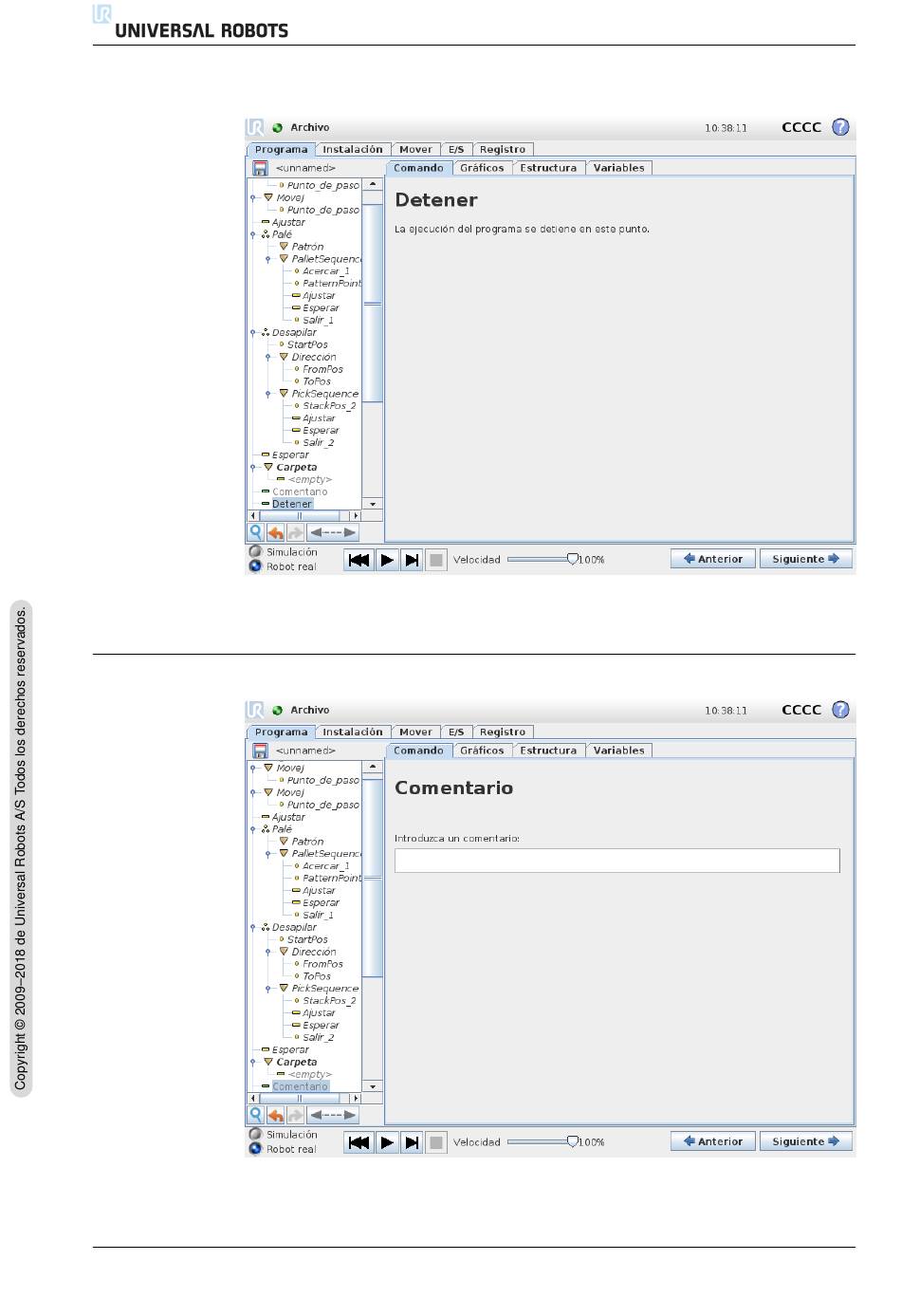Image resolution: width=901 pixels, height=1316 pixels.
Task: Select the Robot real radio button on the Comentario screen
Action: 255,1149
